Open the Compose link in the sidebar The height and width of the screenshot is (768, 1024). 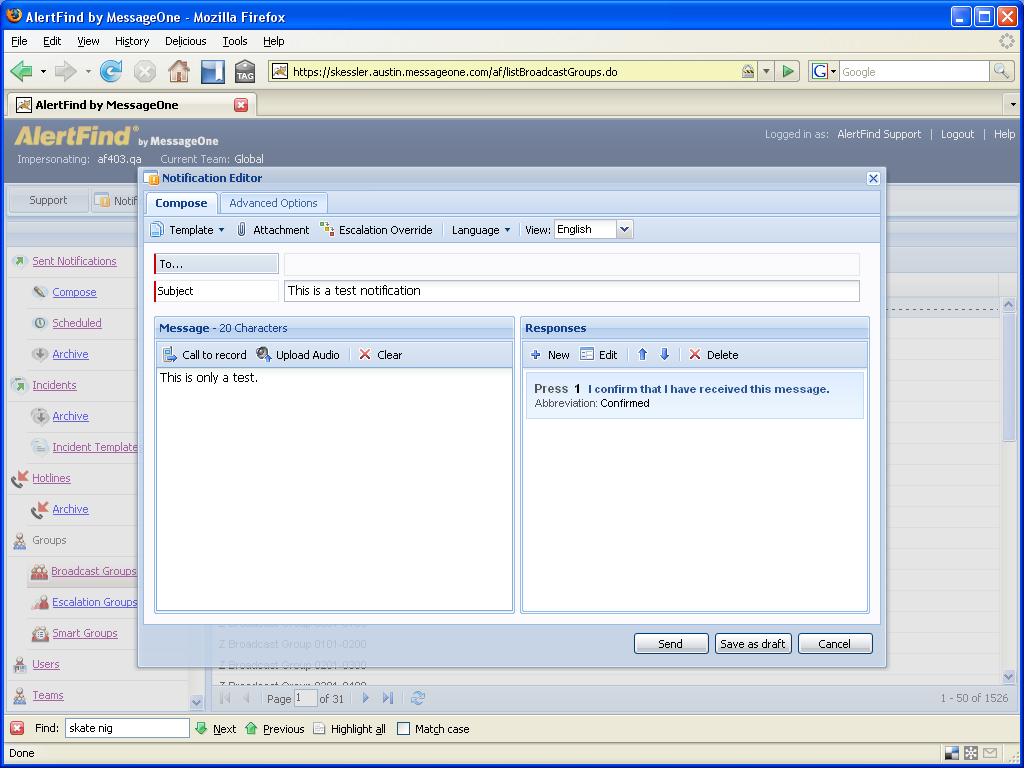74,292
